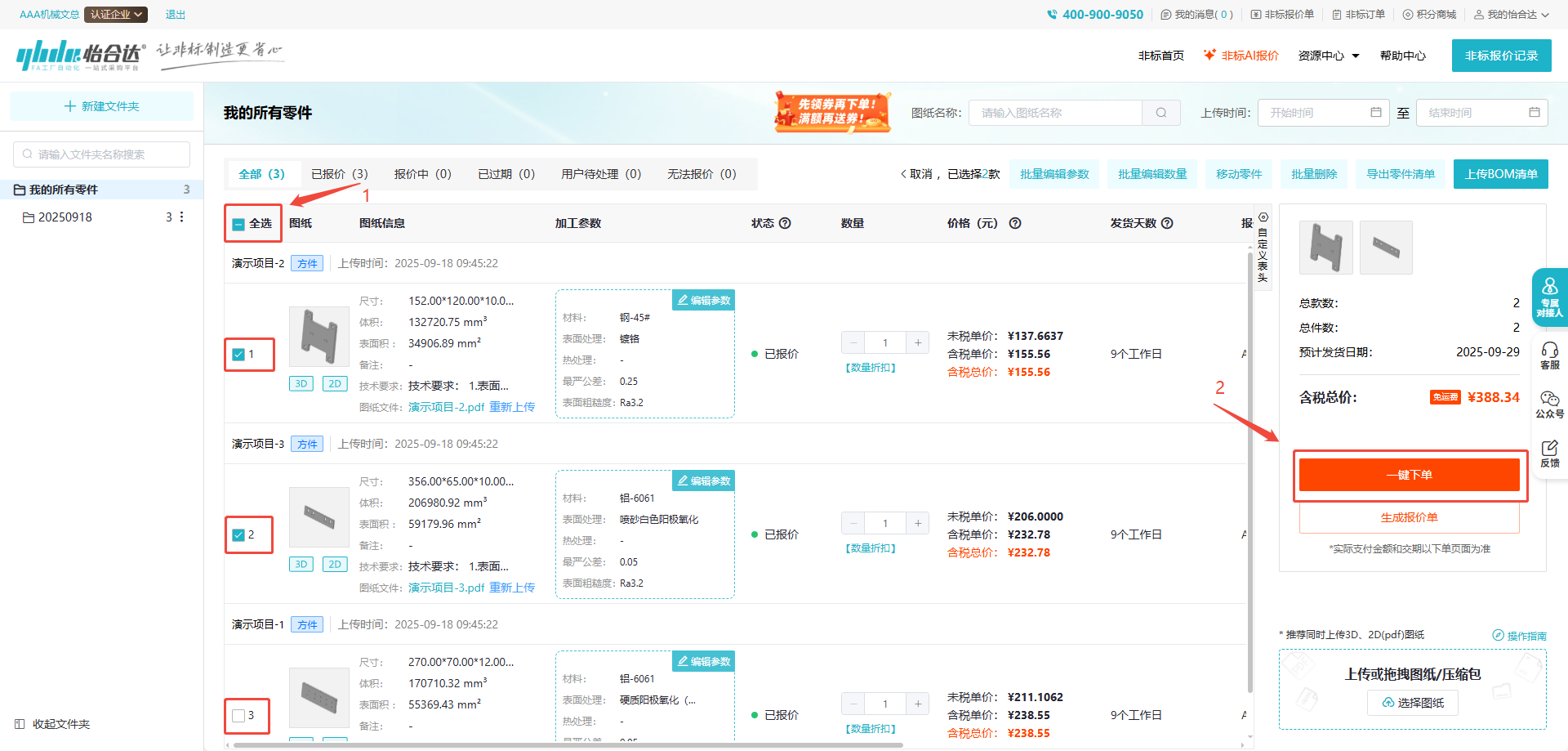This screenshot has height=751, width=1568.
Task: Click the 反馈 feedback edit icon
Action: [x=1549, y=453]
